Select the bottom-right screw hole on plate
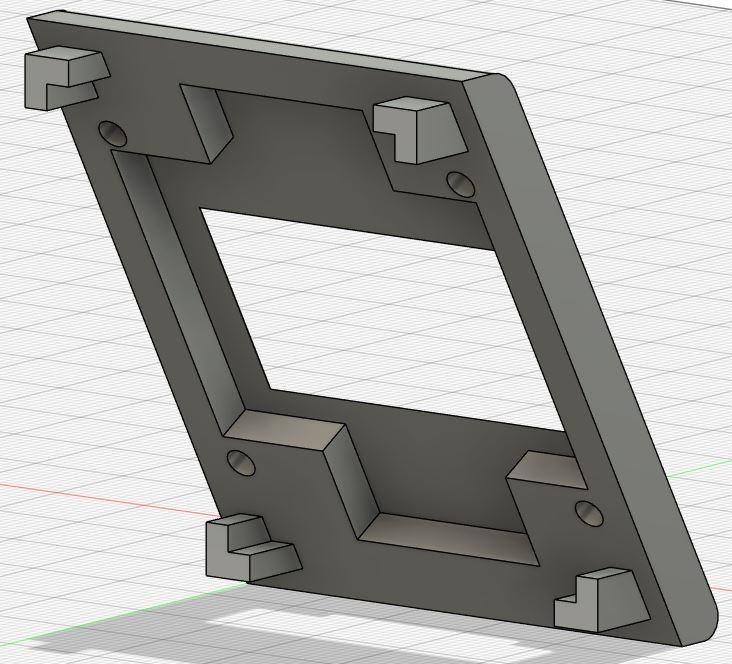 pyautogui.click(x=589, y=512)
